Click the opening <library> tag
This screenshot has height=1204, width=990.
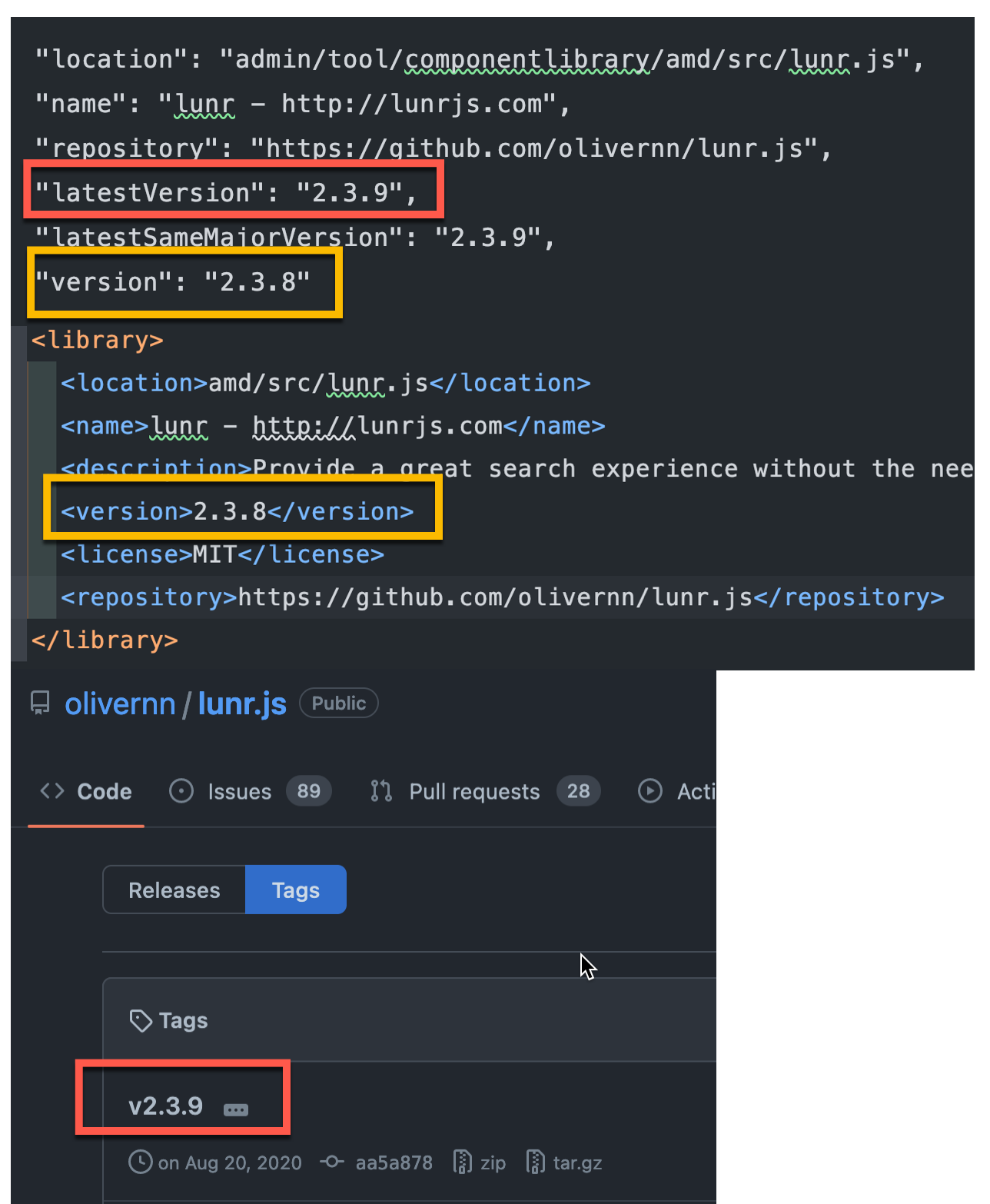click(x=97, y=340)
